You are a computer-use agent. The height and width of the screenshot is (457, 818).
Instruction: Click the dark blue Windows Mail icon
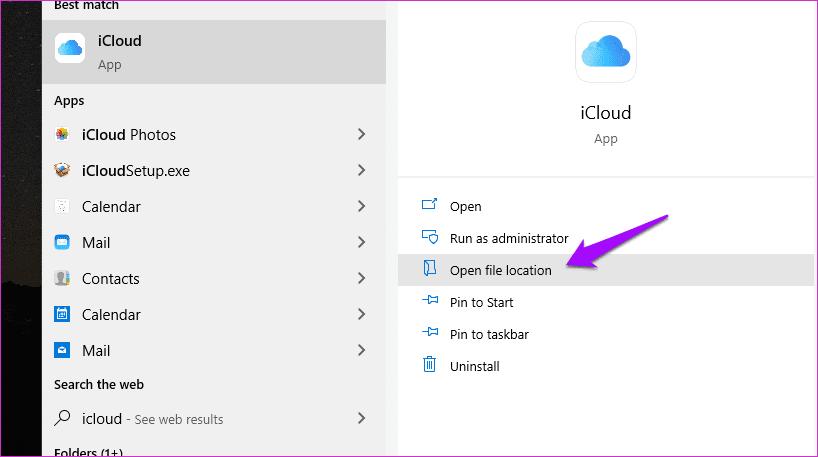tap(62, 350)
